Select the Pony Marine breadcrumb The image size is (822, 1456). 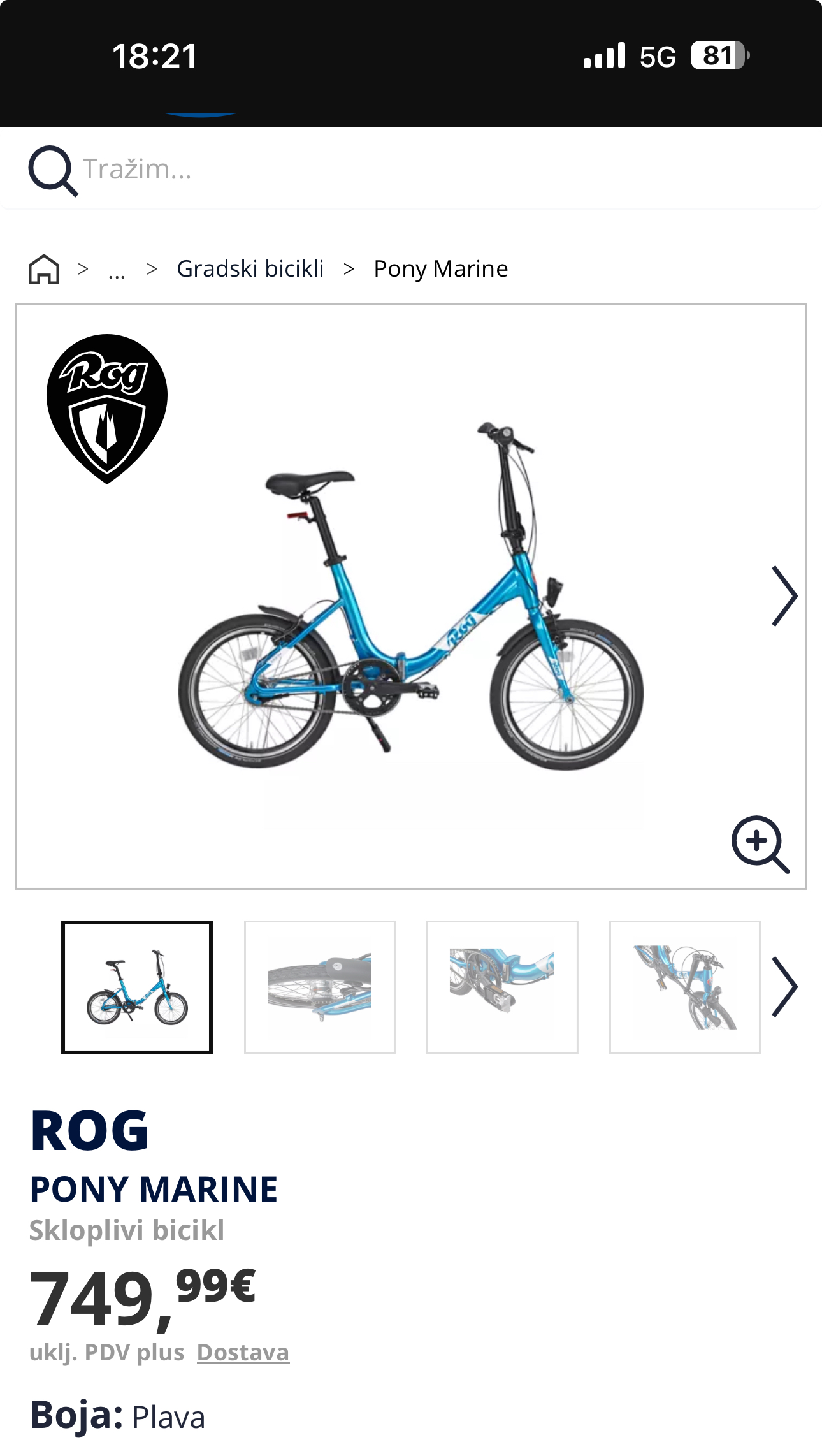(441, 269)
